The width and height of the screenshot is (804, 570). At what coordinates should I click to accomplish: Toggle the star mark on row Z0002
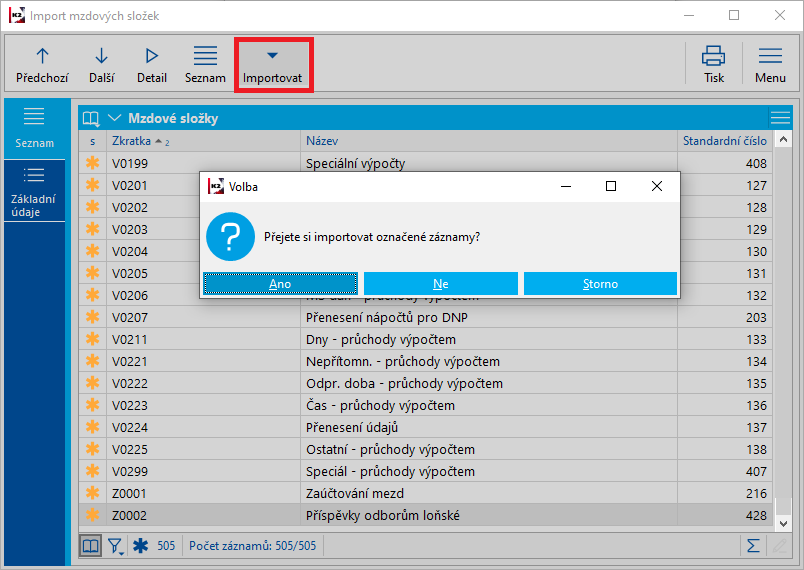pos(92,515)
